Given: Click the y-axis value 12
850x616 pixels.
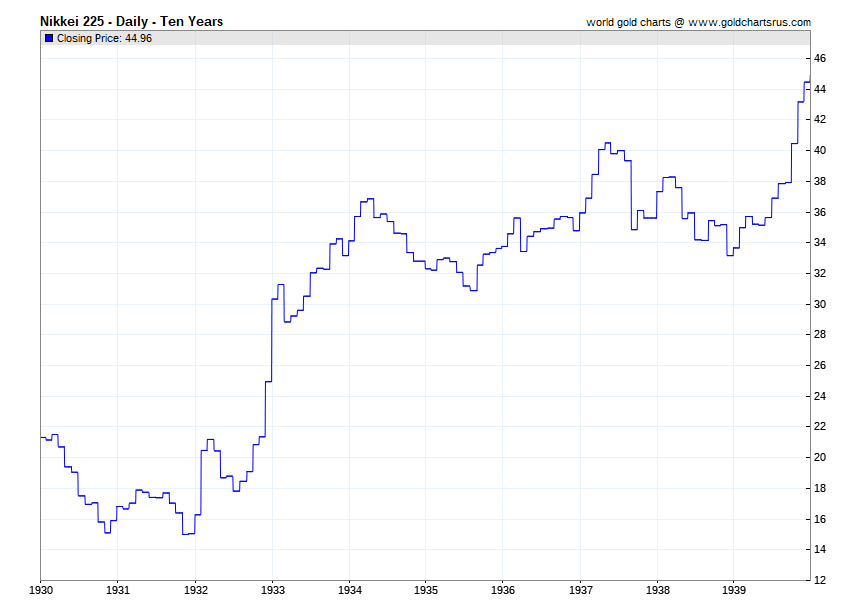Looking at the screenshot, I should (x=820, y=580).
